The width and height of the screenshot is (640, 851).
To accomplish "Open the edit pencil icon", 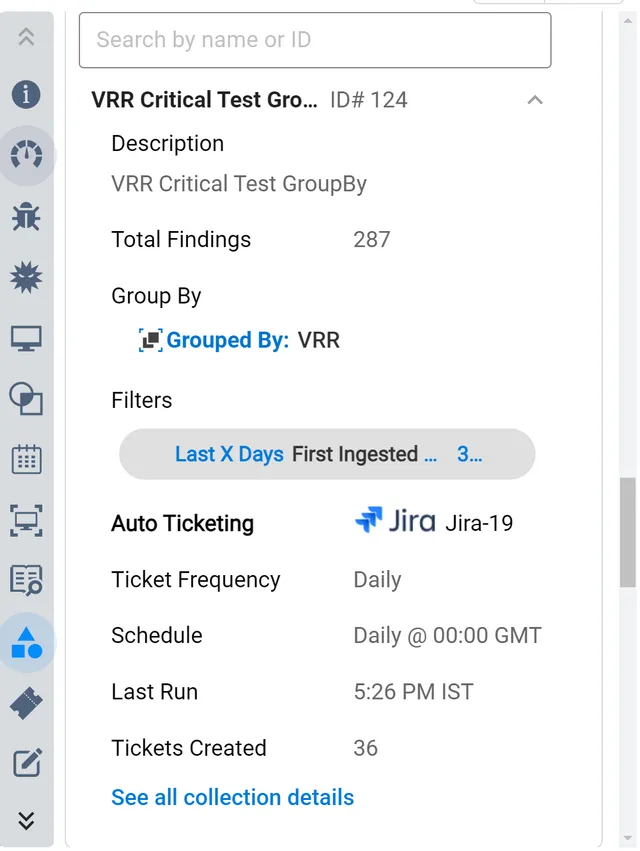I will 27,763.
